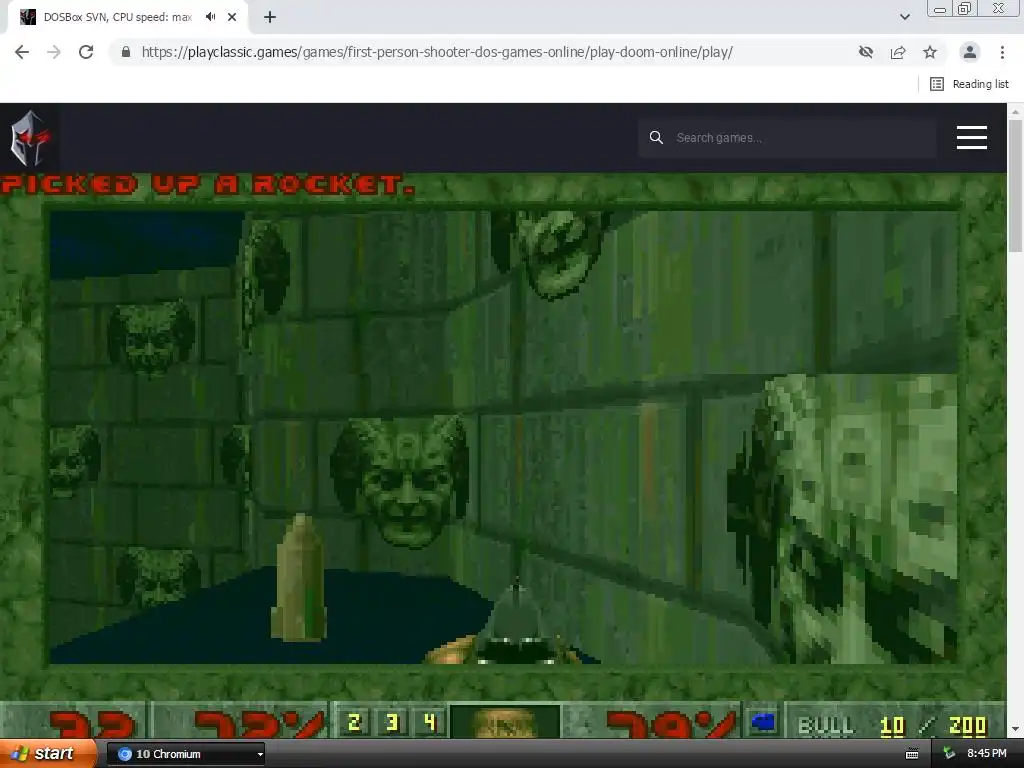Click the helmet site logo
The height and width of the screenshot is (768, 1024).
click(29, 138)
